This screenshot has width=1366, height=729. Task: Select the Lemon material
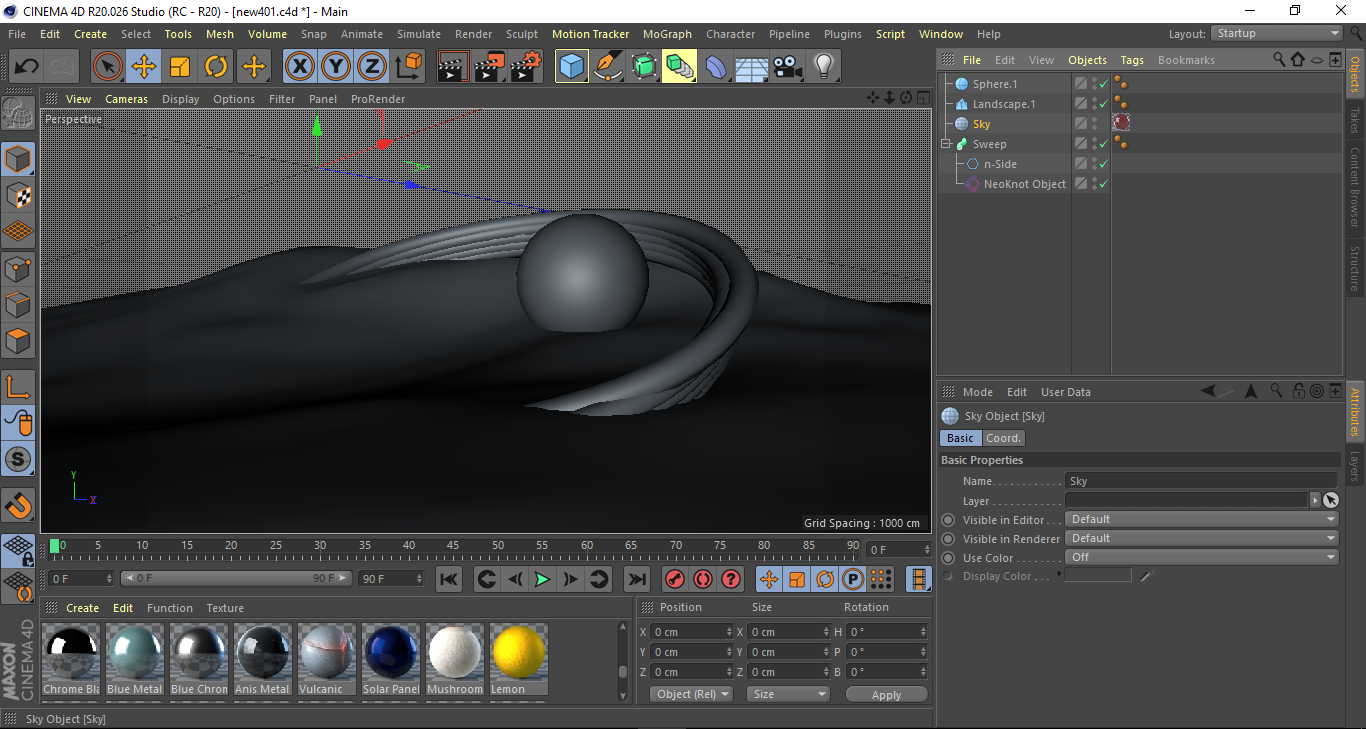(518, 659)
